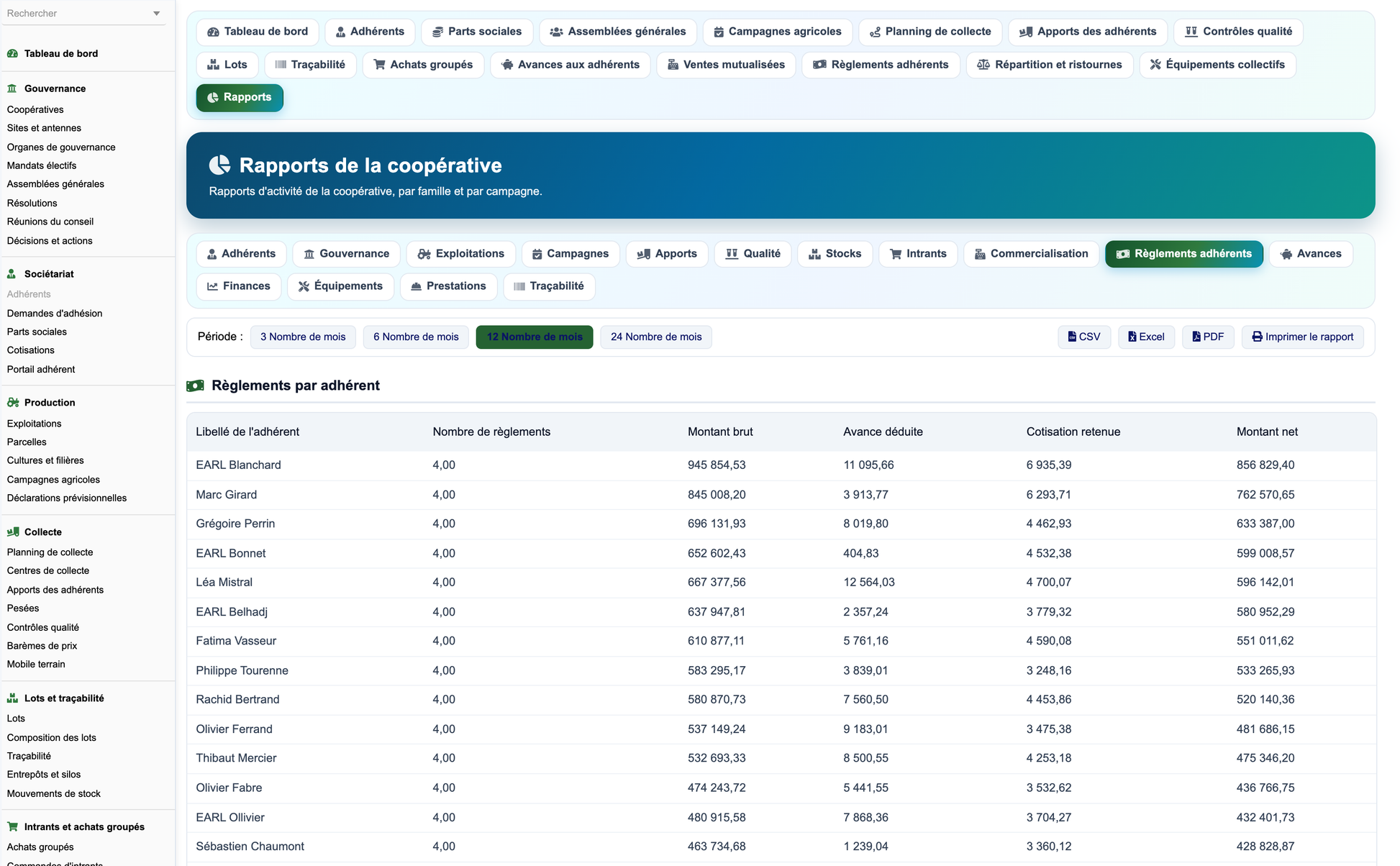The image size is (1400, 866).
Task: Open the Barèmes de prix sidebar link
Action: [42, 646]
